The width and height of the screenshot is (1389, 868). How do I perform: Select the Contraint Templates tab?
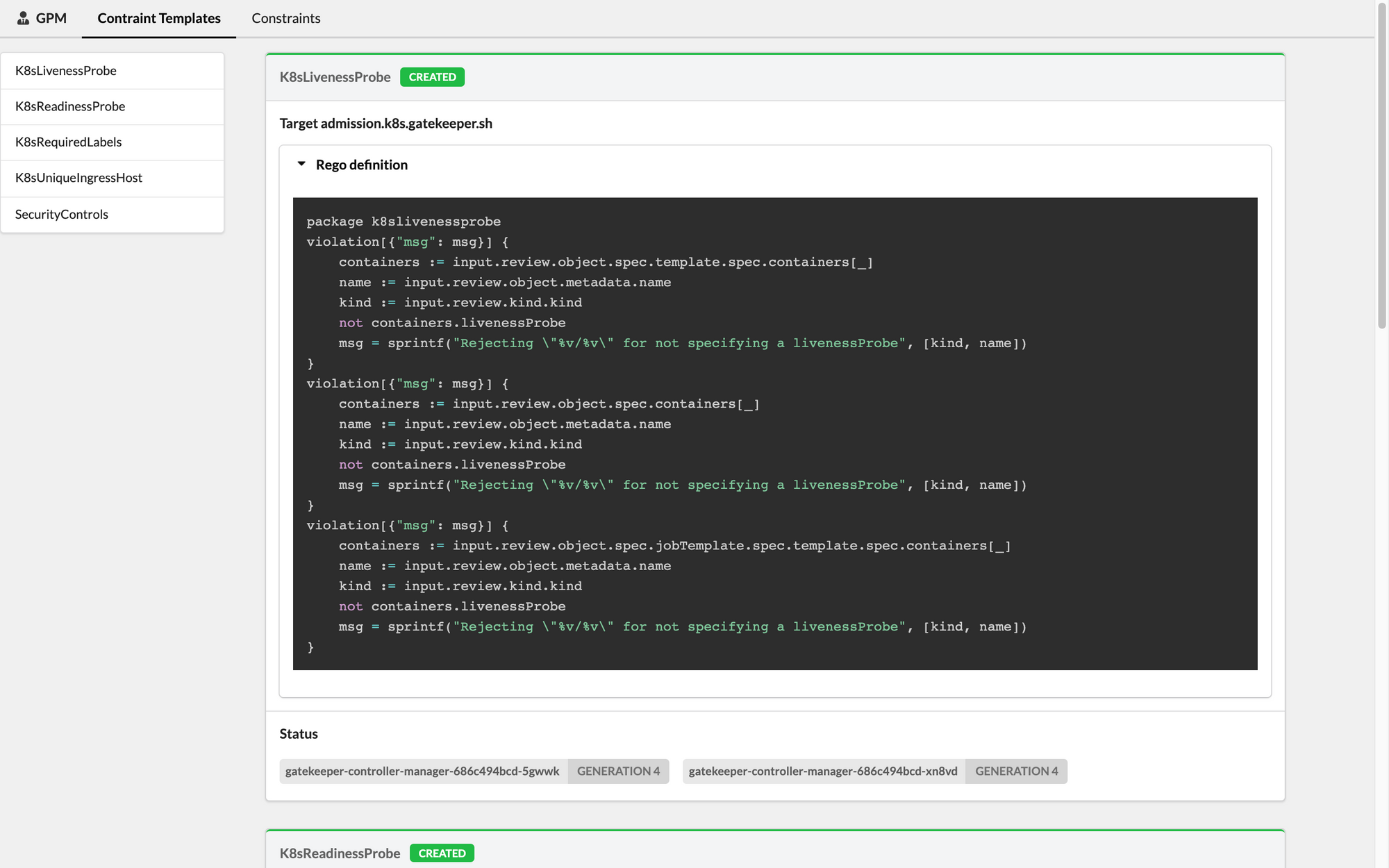[159, 18]
